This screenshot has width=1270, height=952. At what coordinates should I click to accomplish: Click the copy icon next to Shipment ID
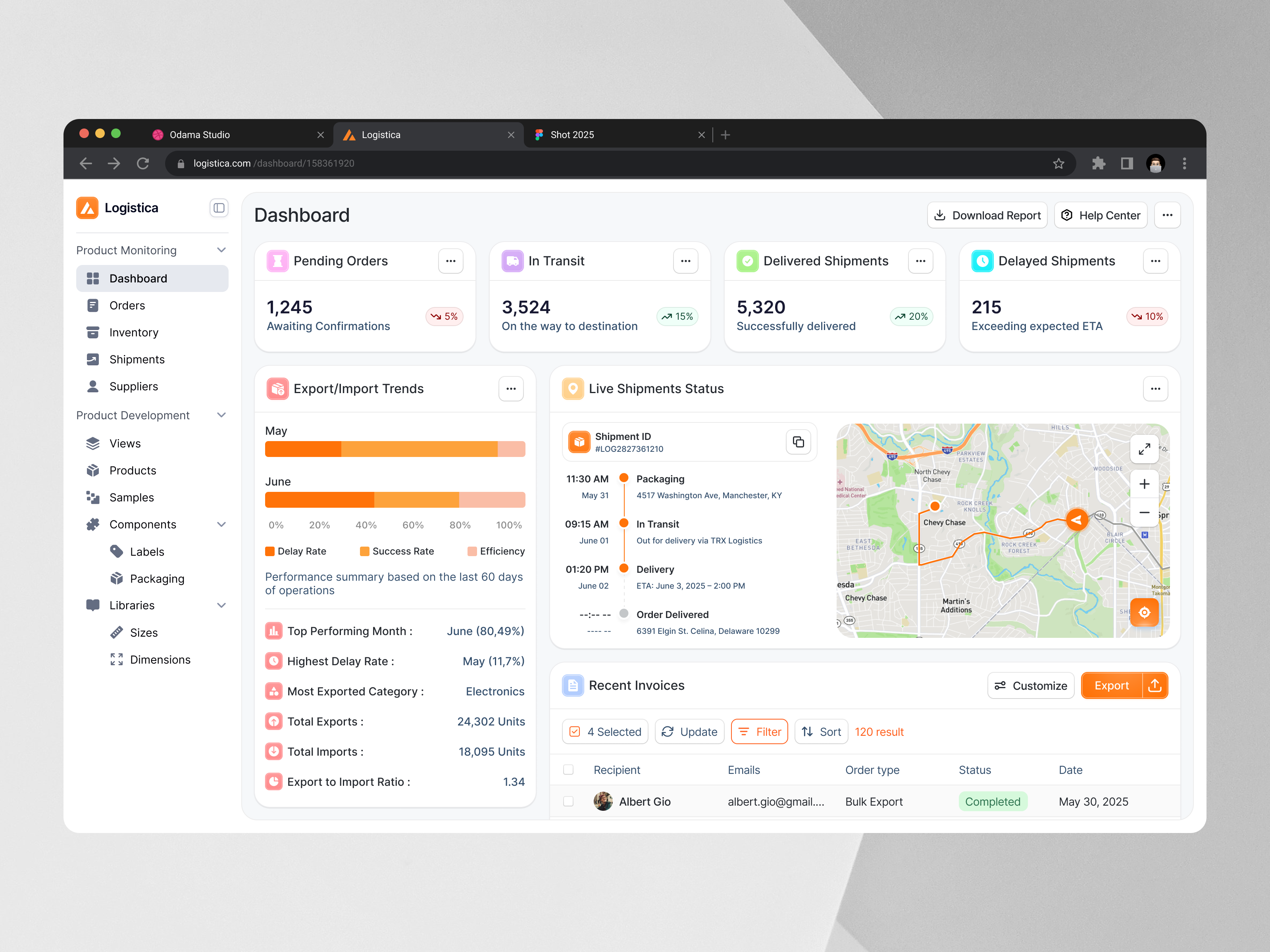[x=799, y=442]
